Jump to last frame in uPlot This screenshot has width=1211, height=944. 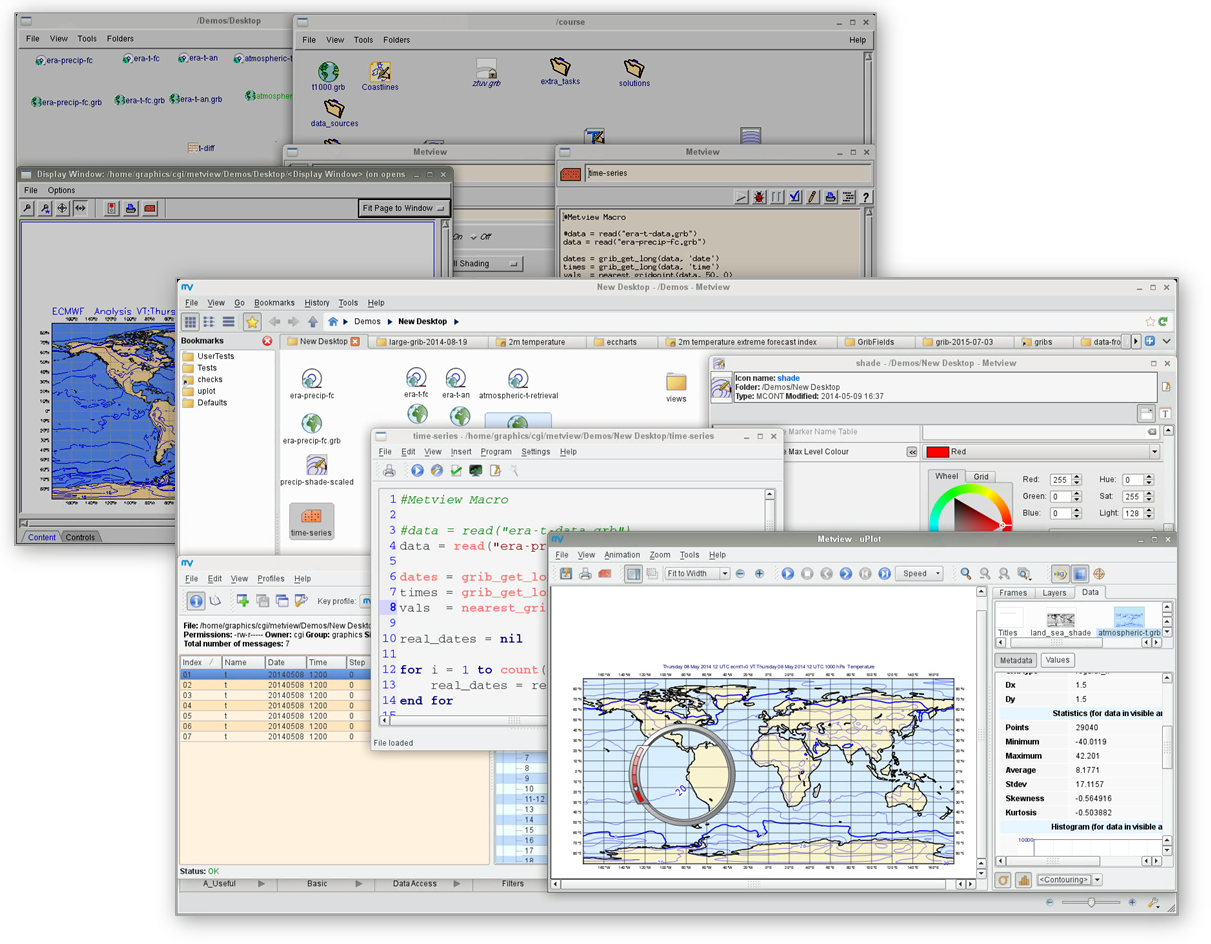click(x=885, y=574)
